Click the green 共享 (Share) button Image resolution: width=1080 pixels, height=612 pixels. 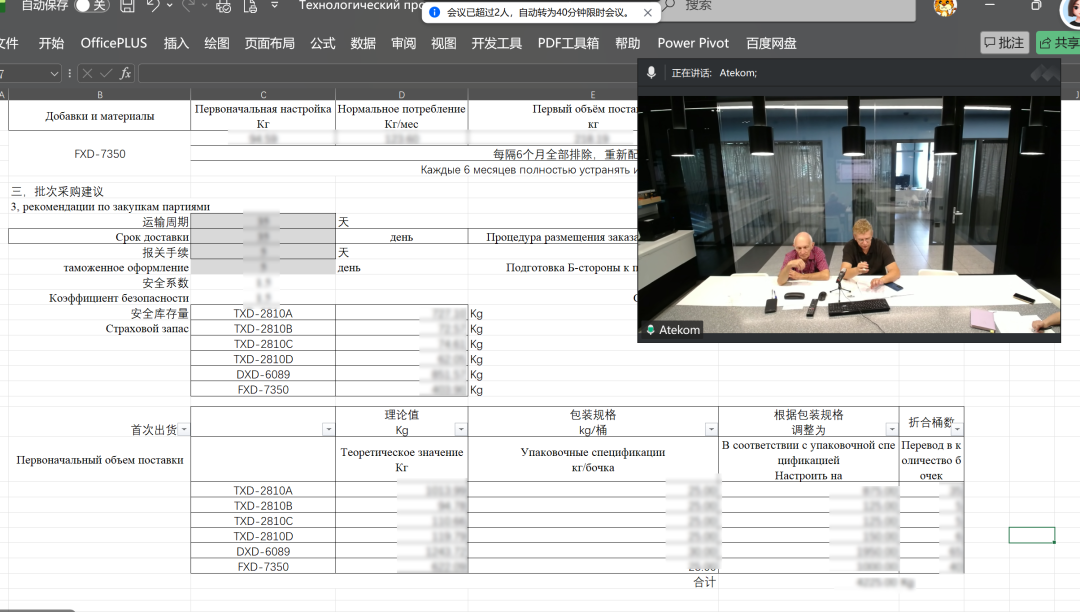1059,43
